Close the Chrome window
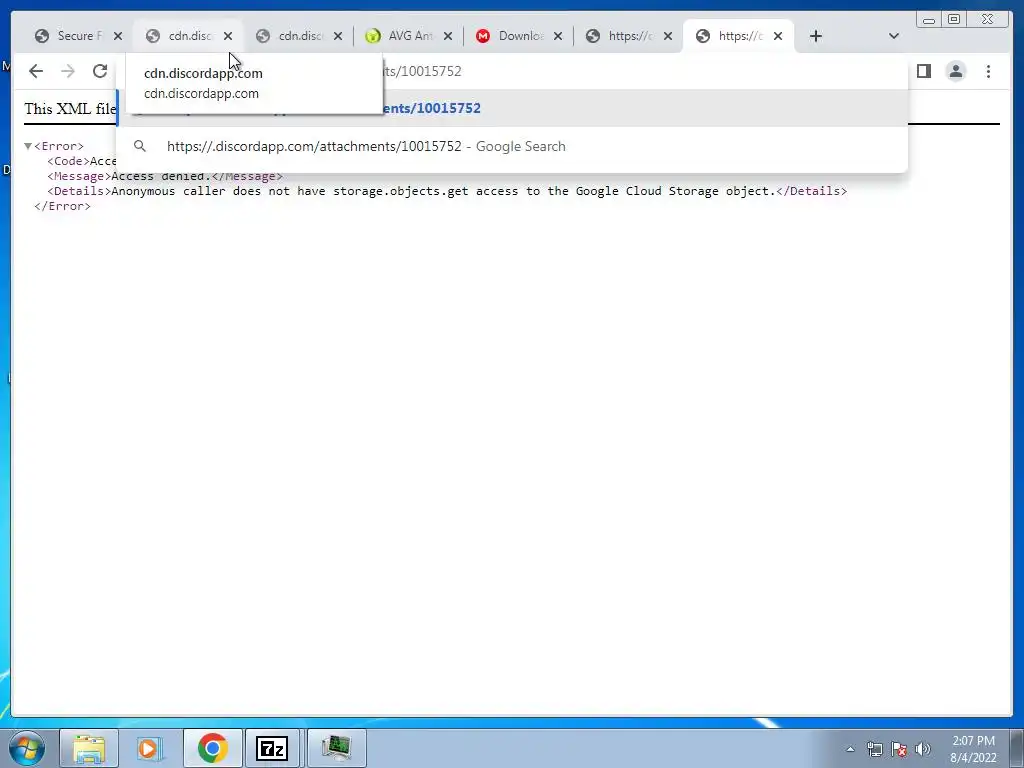The height and width of the screenshot is (768, 1024). pyautogui.click(x=988, y=20)
